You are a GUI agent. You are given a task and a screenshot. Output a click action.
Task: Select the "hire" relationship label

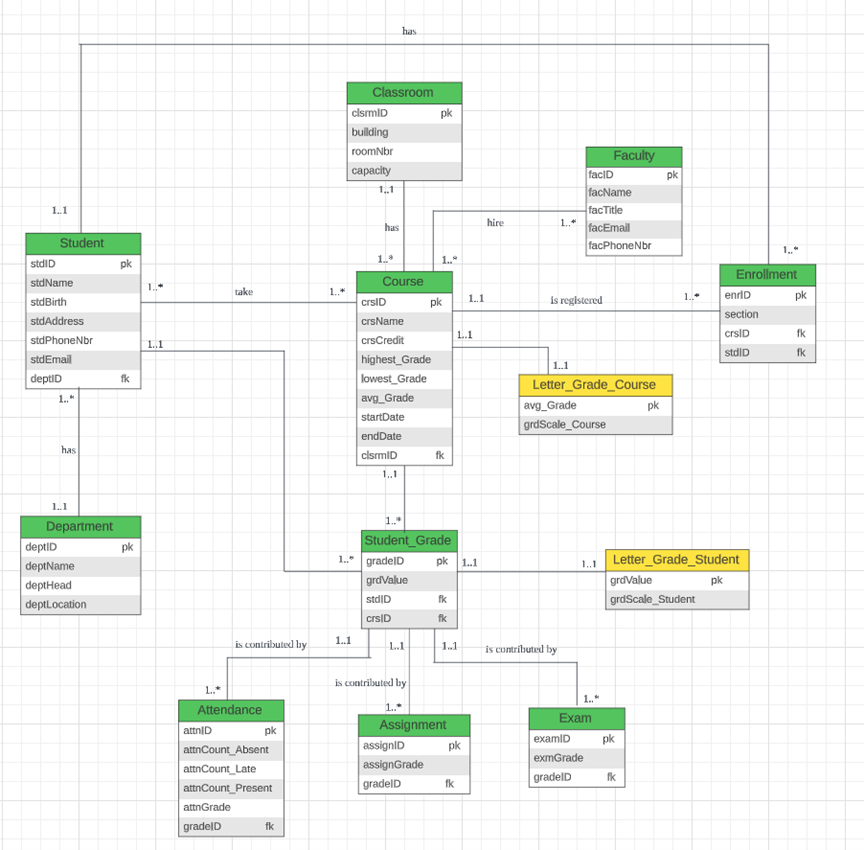495,222
